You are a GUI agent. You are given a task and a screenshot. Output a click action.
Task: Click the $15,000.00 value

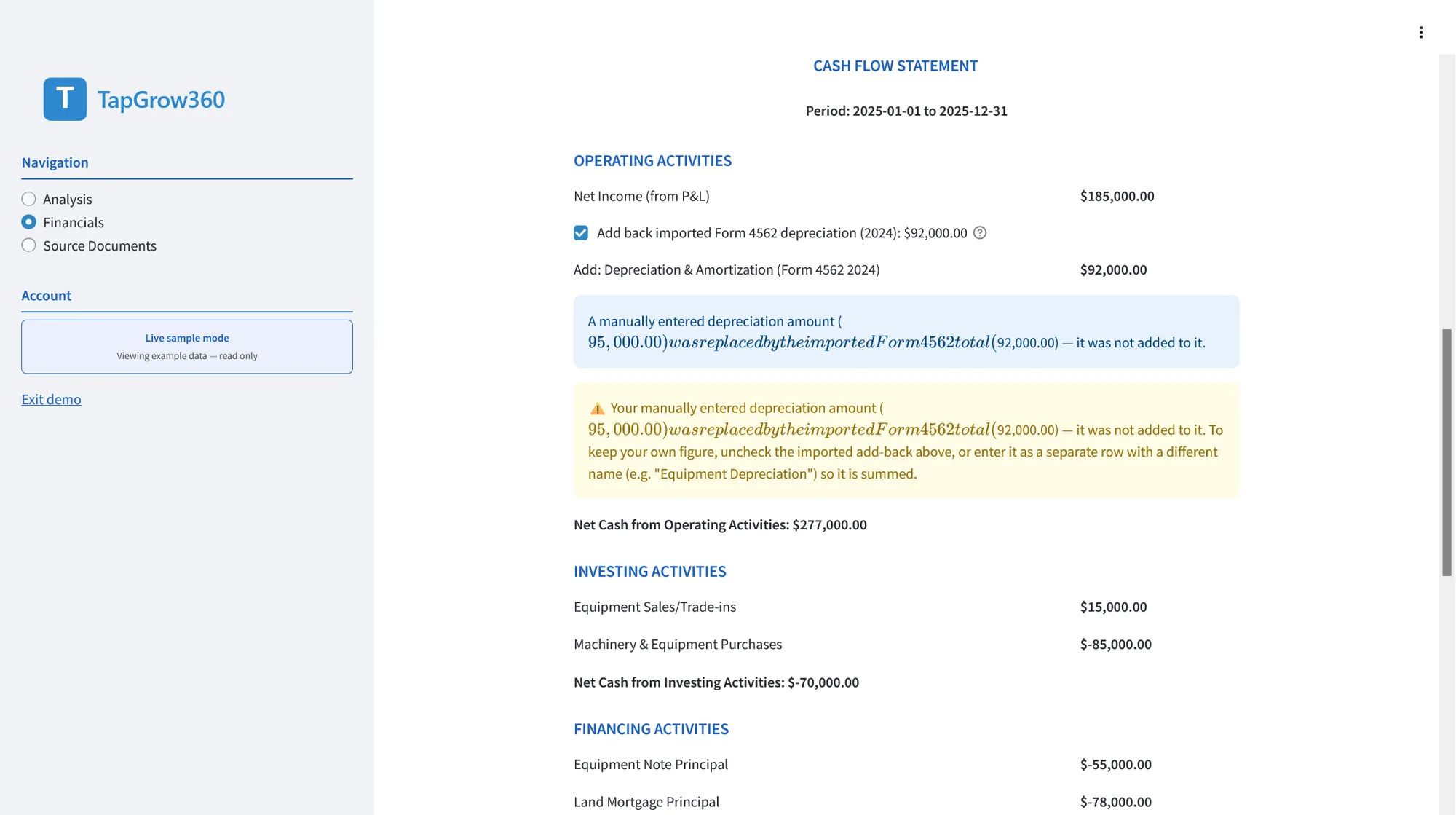1113,607
